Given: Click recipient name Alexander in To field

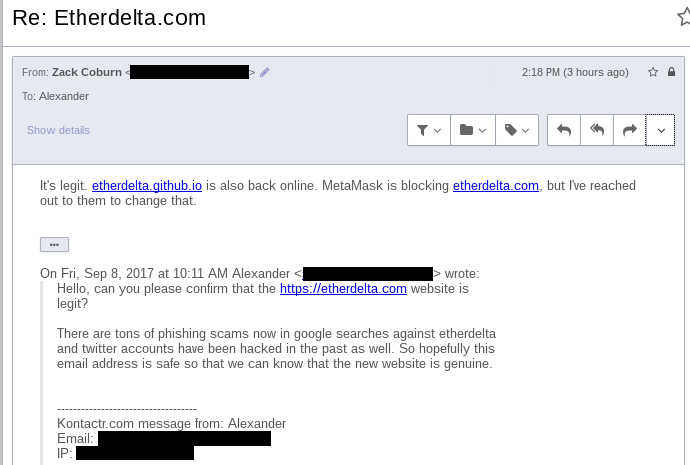Looking at the screenshot, I should (x=64, y=96).
